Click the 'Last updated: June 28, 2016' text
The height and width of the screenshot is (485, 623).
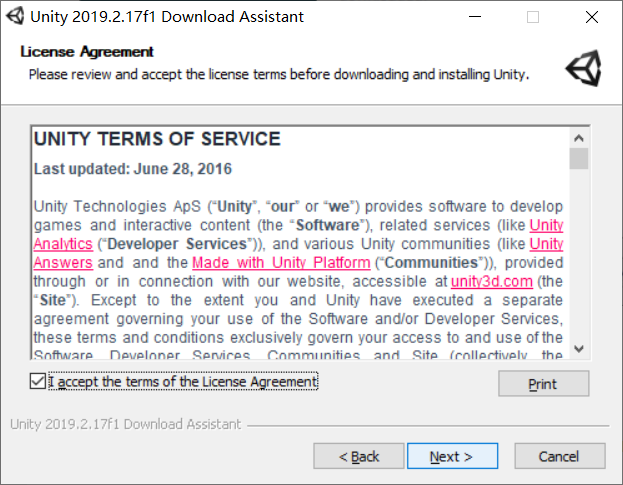133,169
